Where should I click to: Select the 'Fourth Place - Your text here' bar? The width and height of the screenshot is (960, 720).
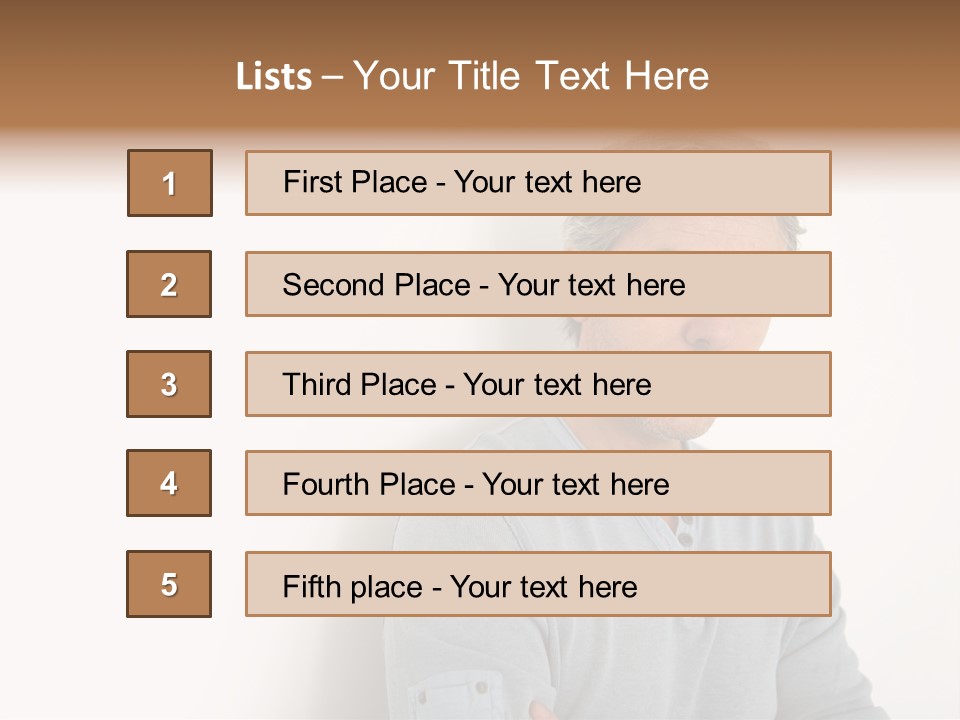(x=538, y=483)
